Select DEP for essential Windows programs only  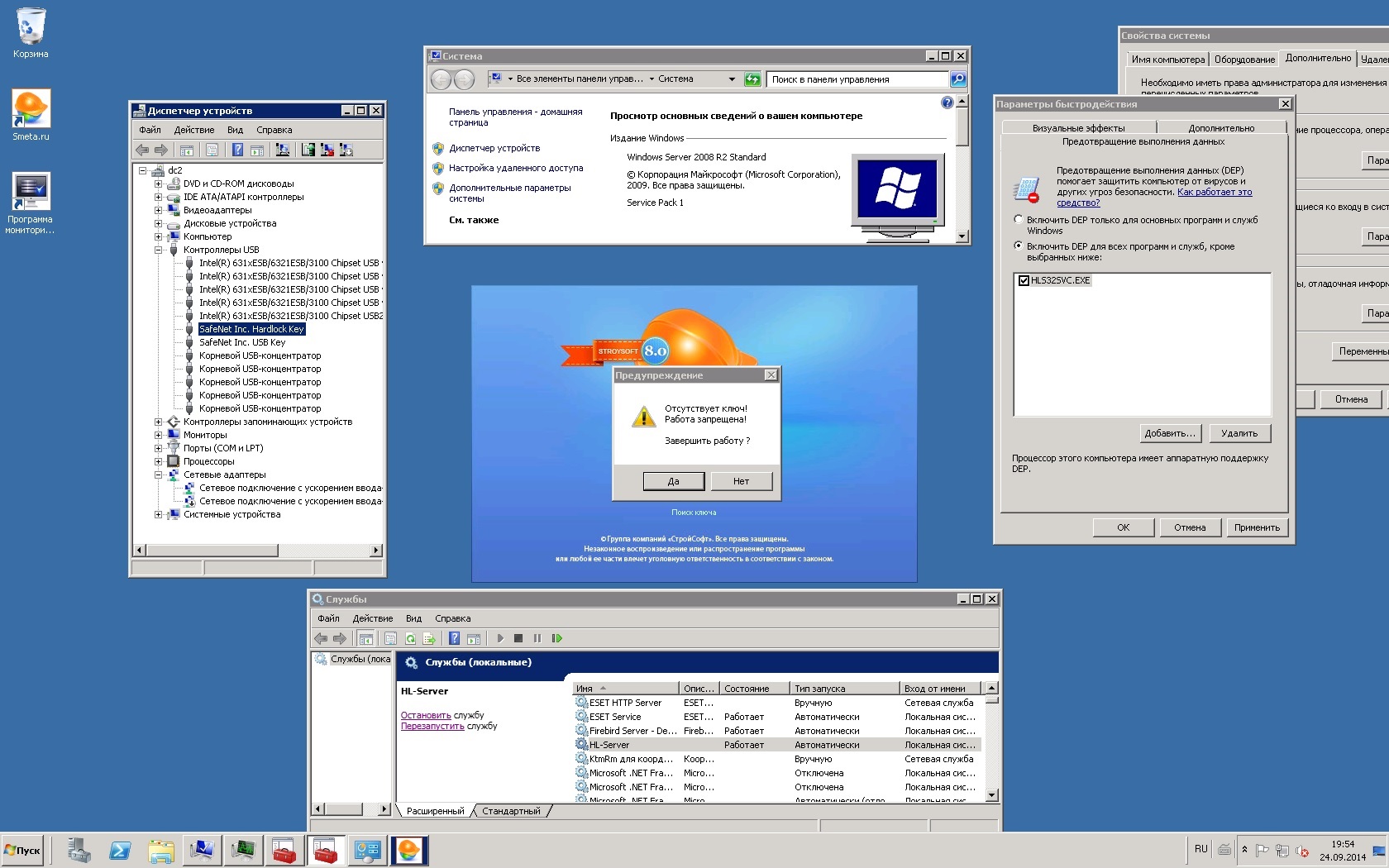pyautogui.click(x=1019, y=220)
